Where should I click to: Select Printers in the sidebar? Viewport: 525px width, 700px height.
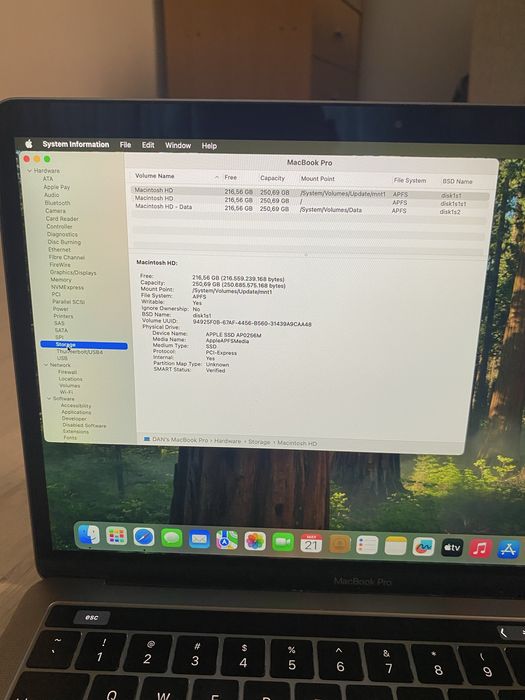pyautogui.click(x=63, y=316)
